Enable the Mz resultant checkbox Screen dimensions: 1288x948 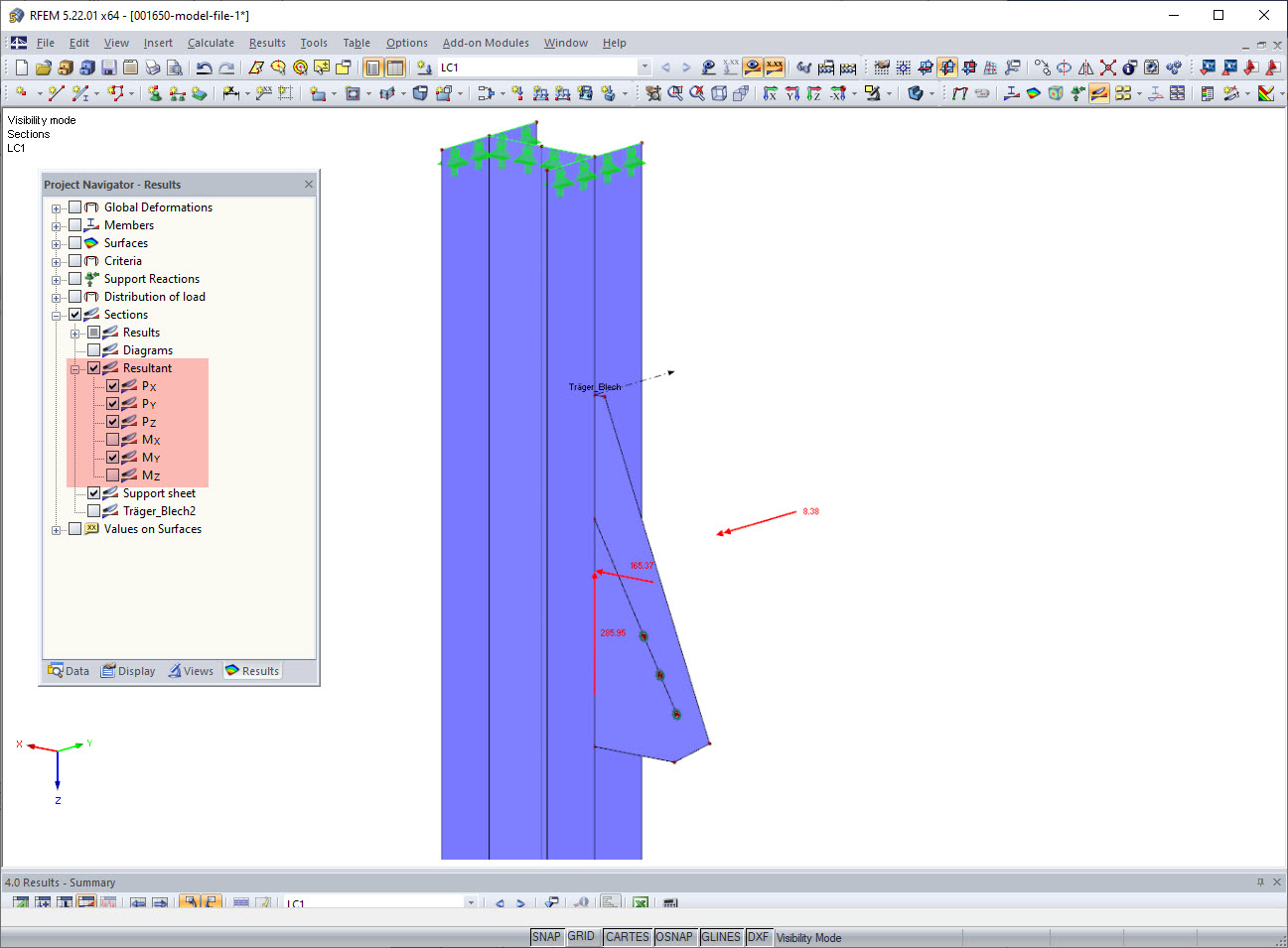click(x=112, y=475)
